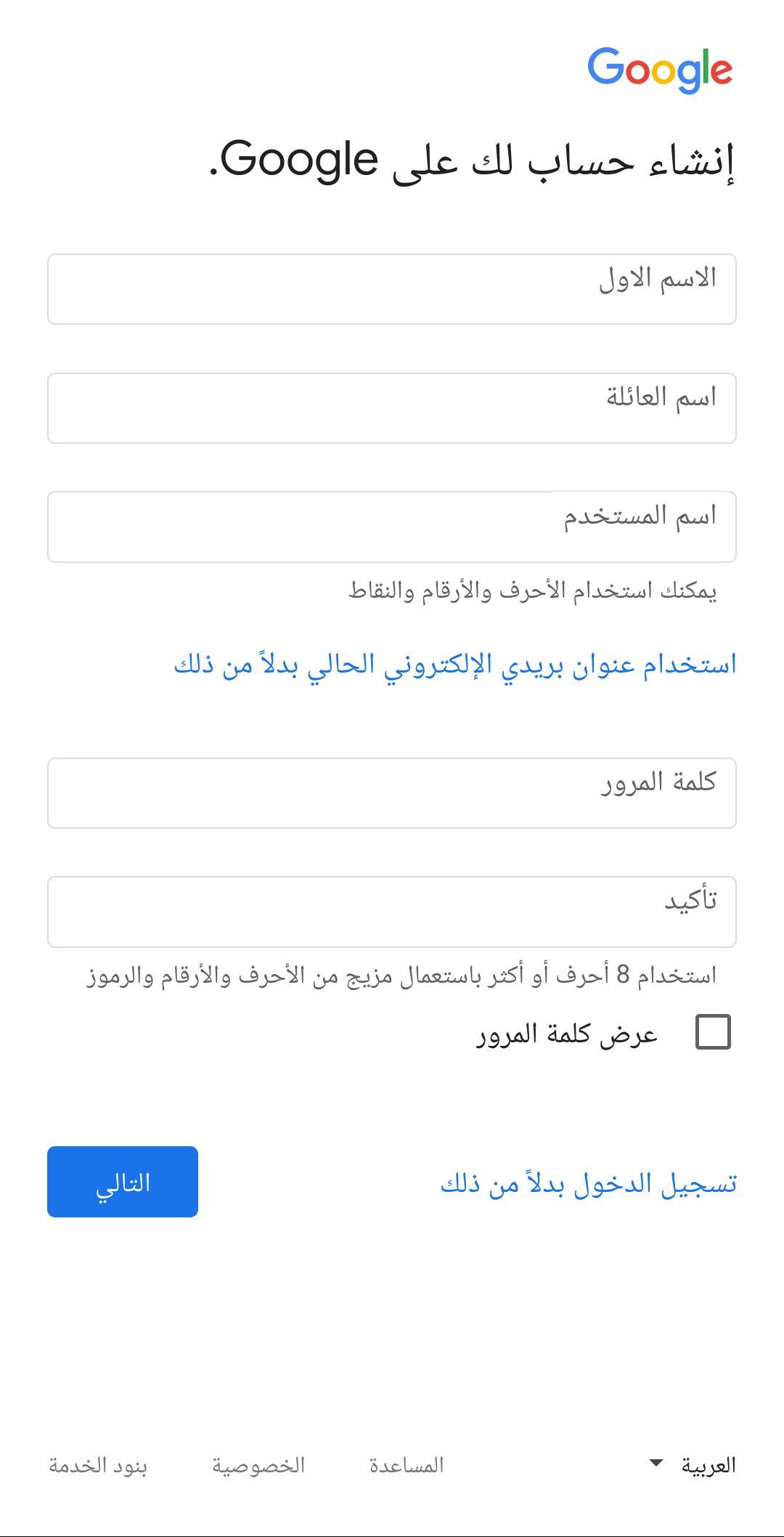The image size is (784, 1537).
Task: Click the black Google word in the title
Action: tap(299, 158)
